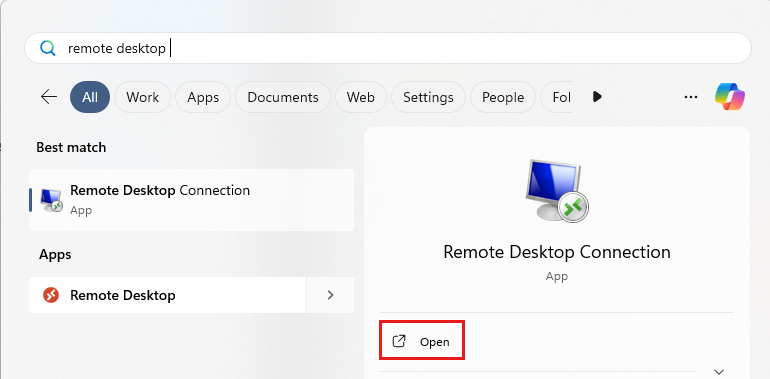Switch to the Documents filter tab
Image resolution: width=770 pixels, height=379 pixels.
pos(283,97)
